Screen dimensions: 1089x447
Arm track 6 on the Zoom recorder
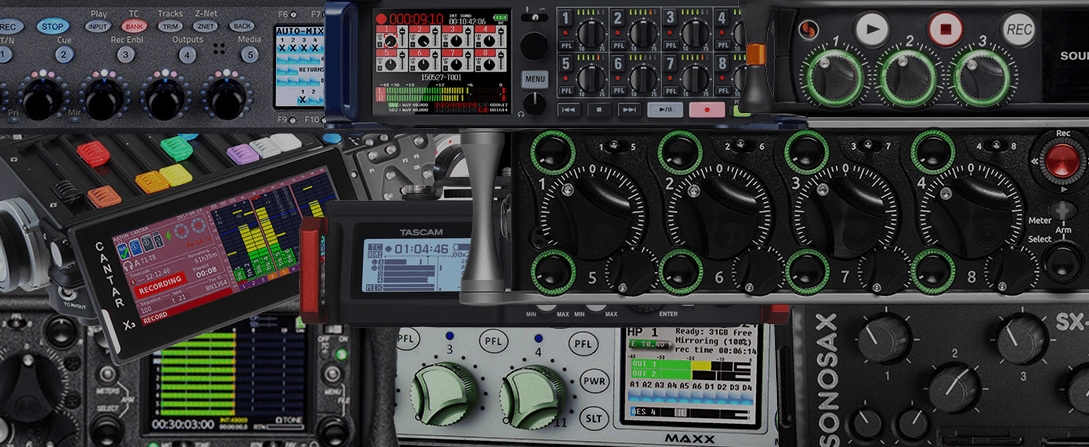pos(619,65)
